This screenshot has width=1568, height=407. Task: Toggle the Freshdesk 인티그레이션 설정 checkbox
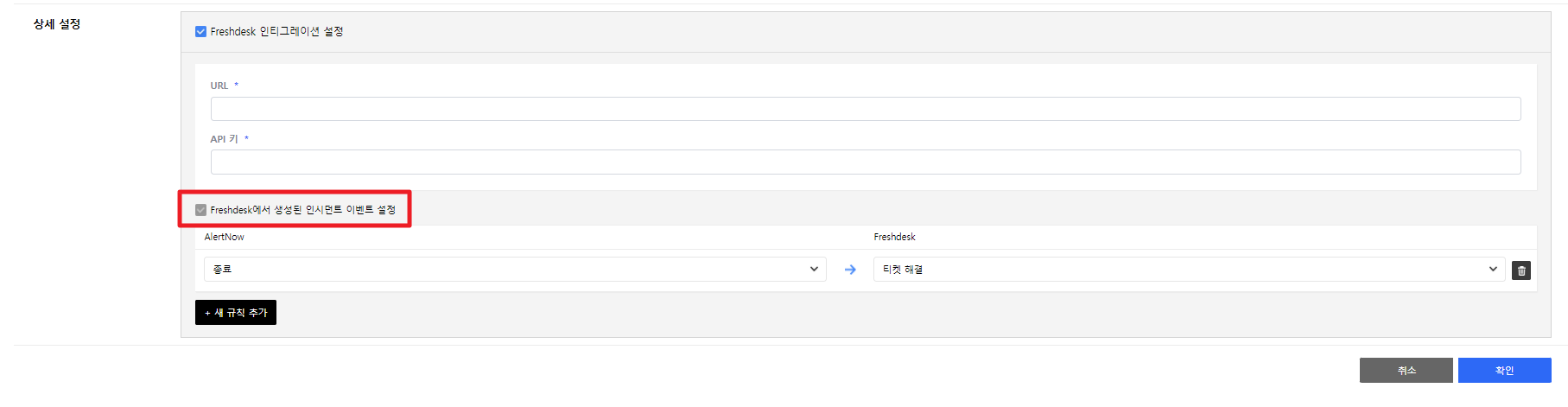coord(200,32)
